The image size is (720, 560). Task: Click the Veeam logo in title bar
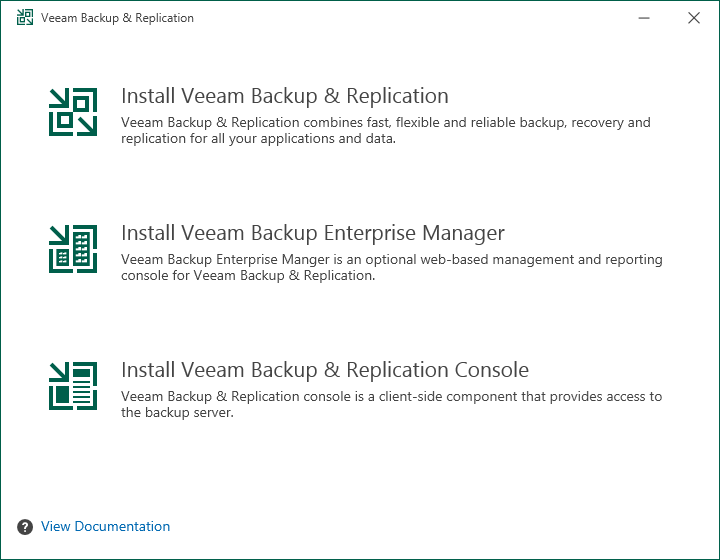pyautogui.click(x=24, y=18)
